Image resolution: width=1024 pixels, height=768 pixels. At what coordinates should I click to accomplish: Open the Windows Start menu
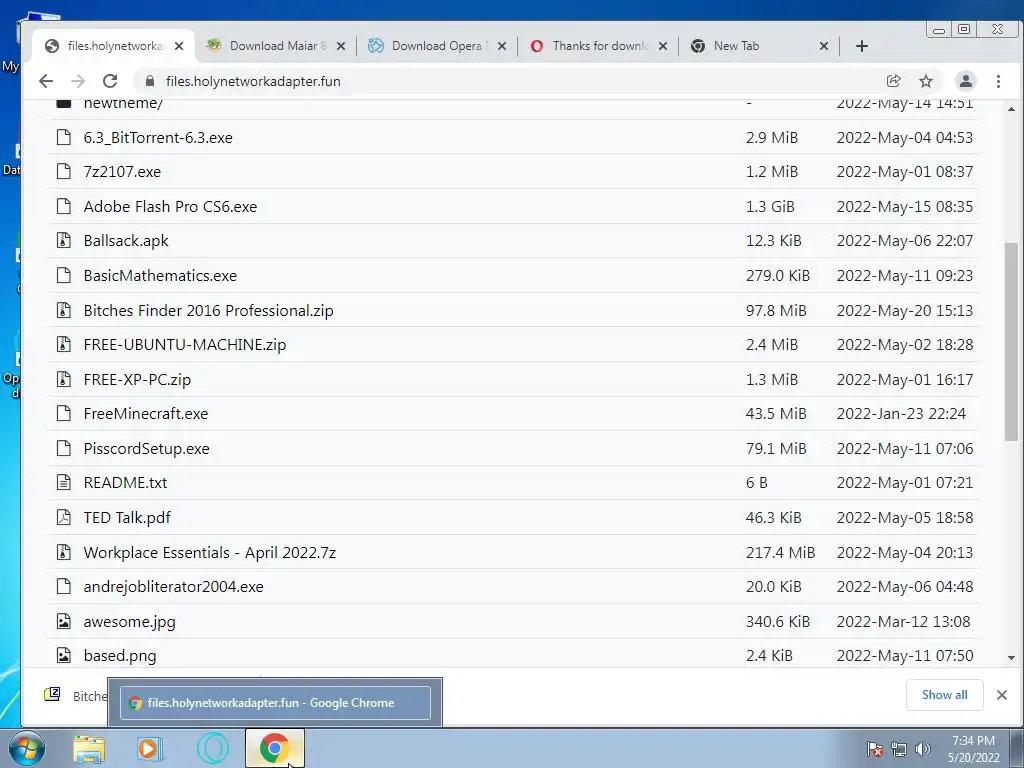(x=26, y=748)
